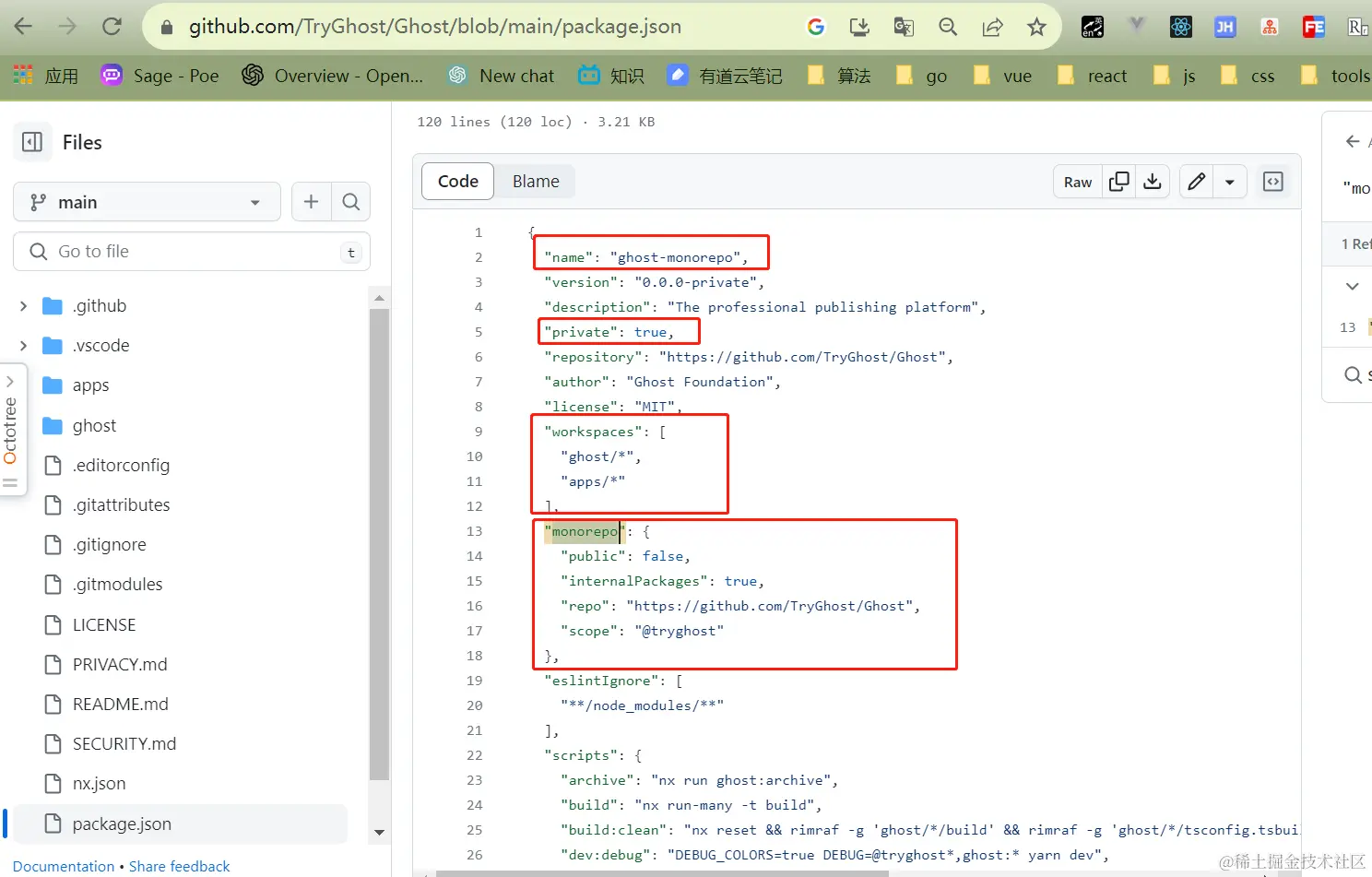1372x877 pixels.
Task: Open the Sage - Poe bookmark
Action: [160, 76]
